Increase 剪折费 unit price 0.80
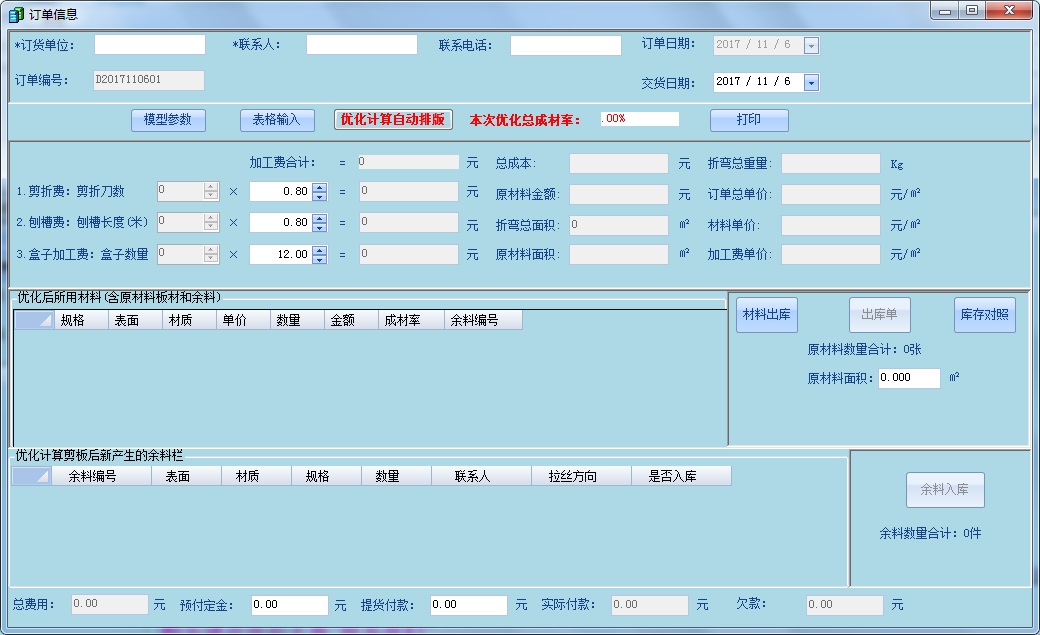Image resolution: width=1040 pixels, height=635 pixels. point(320,187)
